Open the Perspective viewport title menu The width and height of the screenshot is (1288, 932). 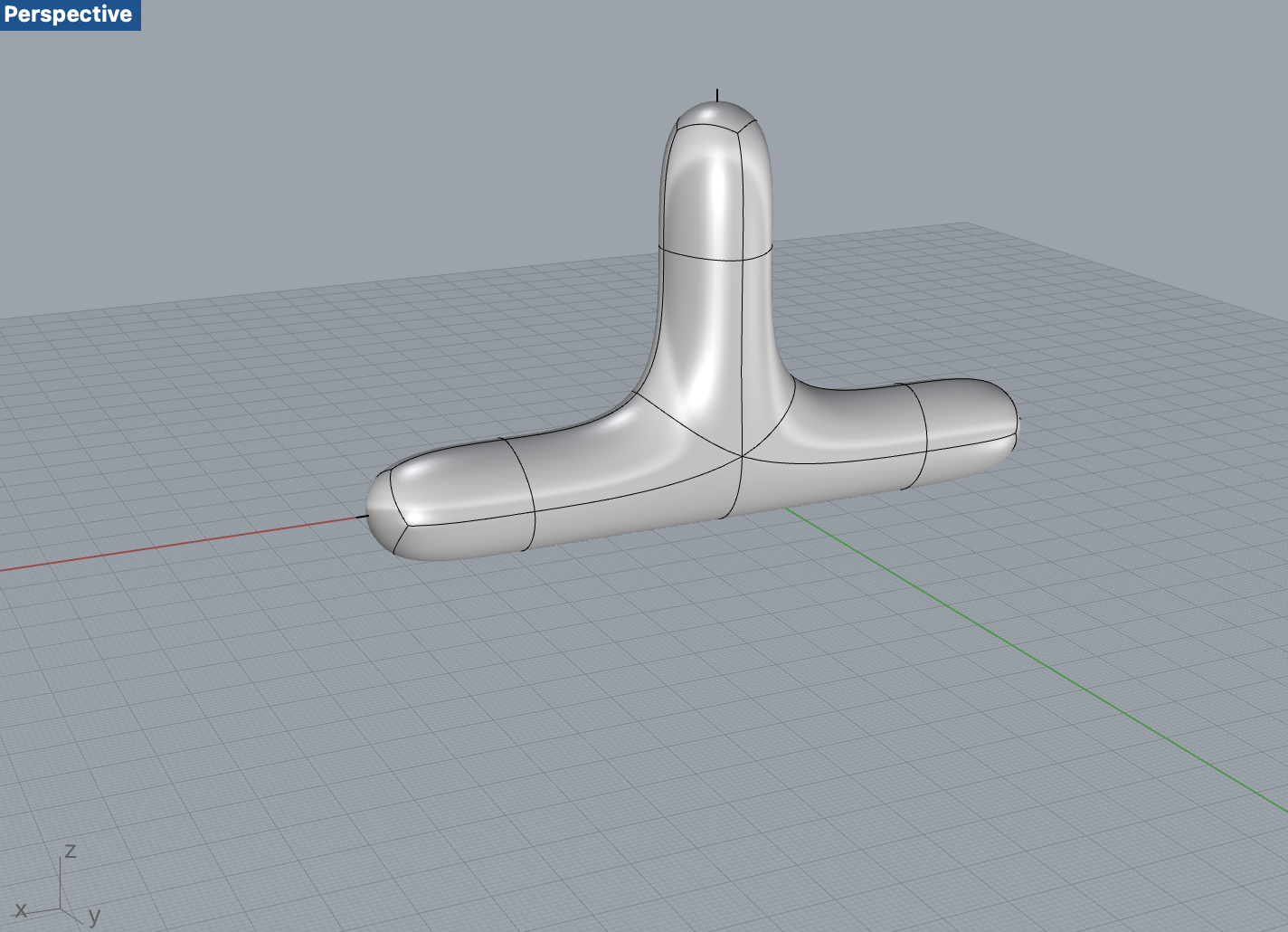(71, 14)
